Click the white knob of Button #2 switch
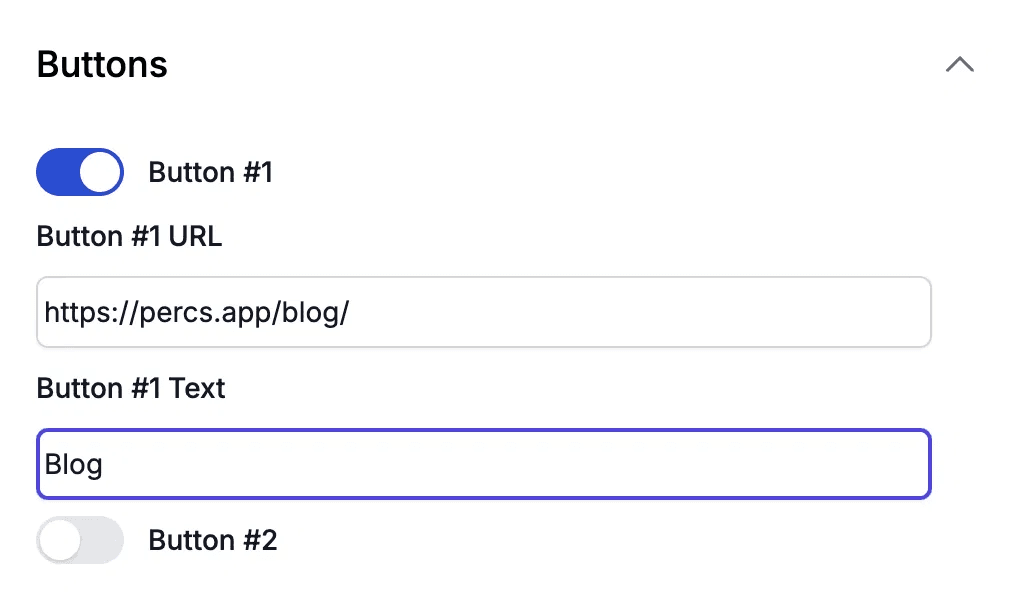This screenshot has height=612, width=1018. pos(60,540)
